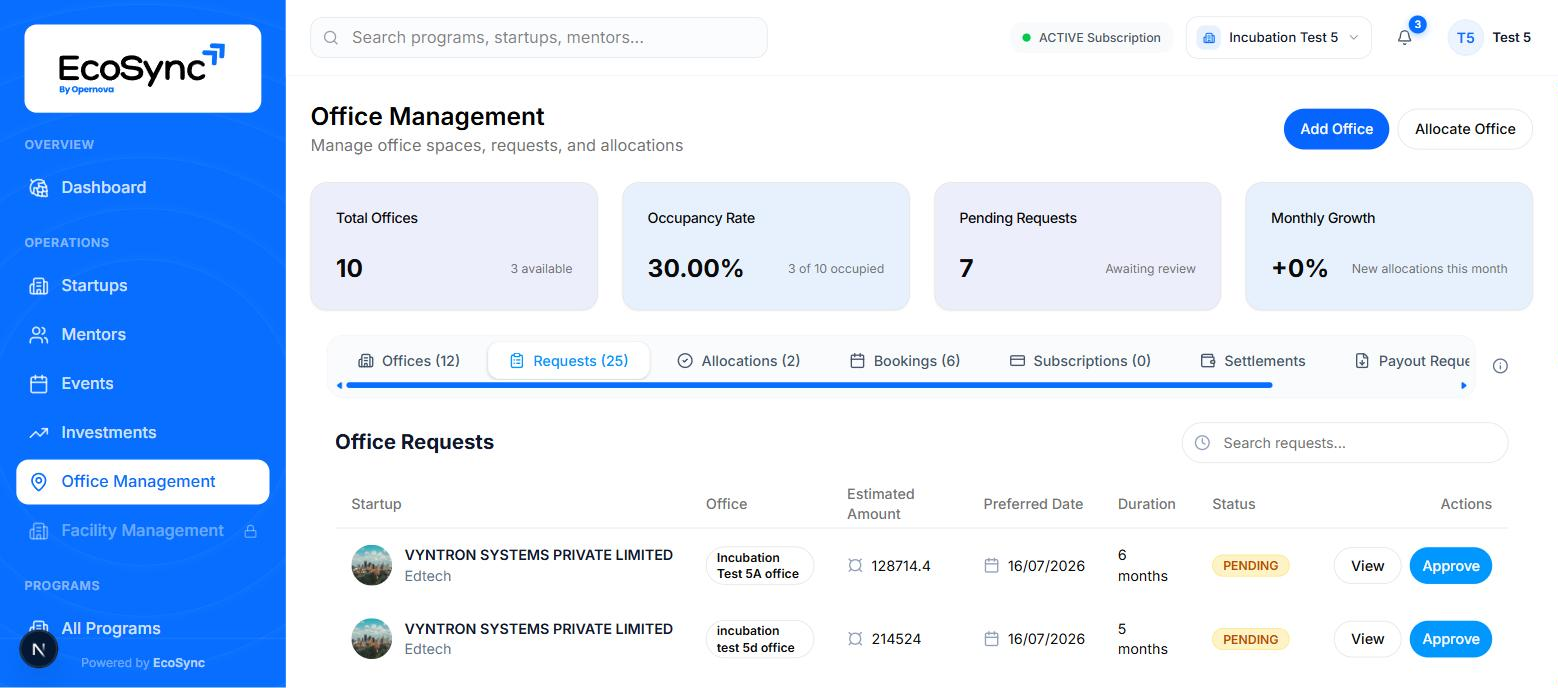Click the ACTIVE Subscription status badge

[1092, 38]
